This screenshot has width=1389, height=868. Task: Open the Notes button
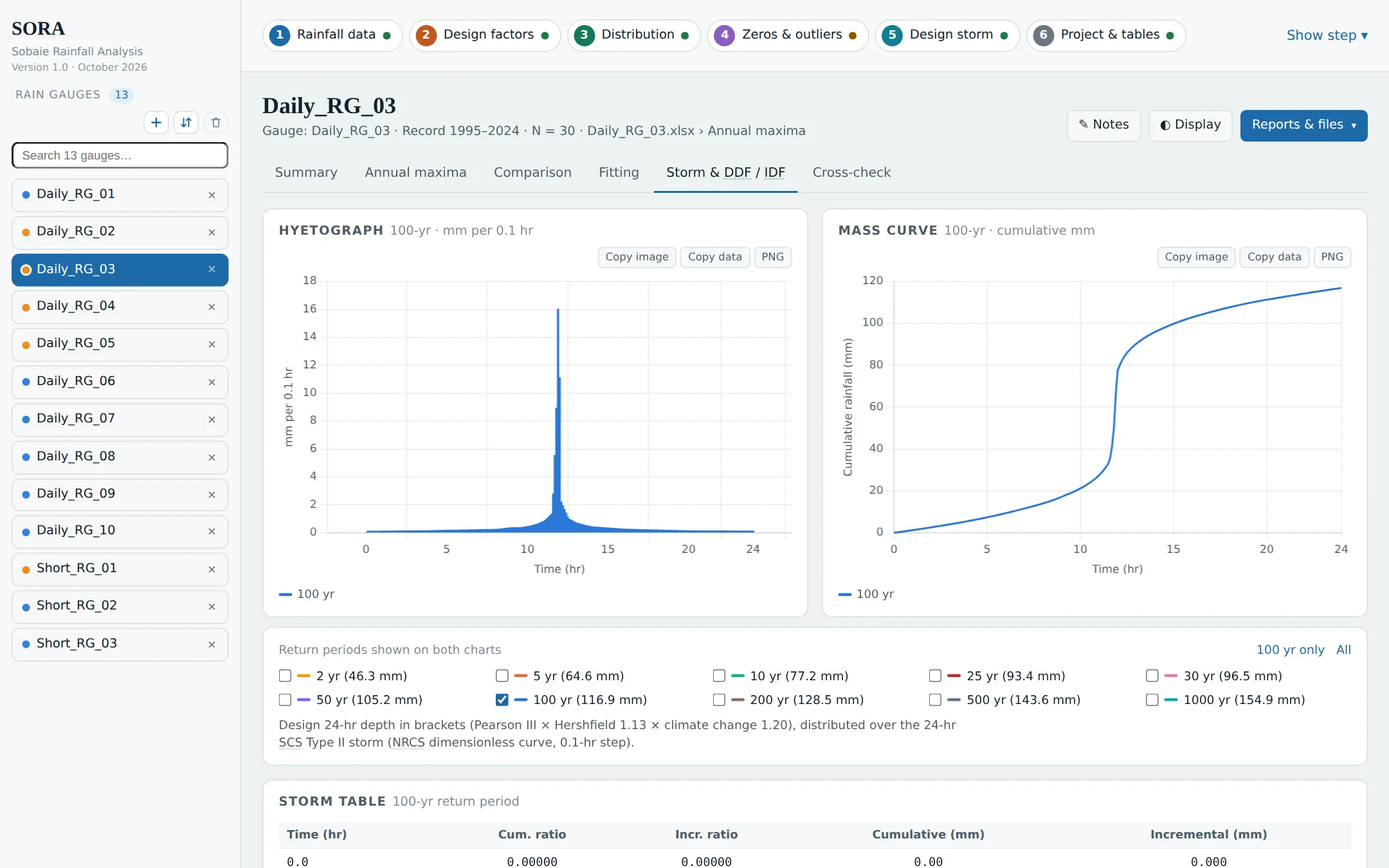[x=1103, y=125]
